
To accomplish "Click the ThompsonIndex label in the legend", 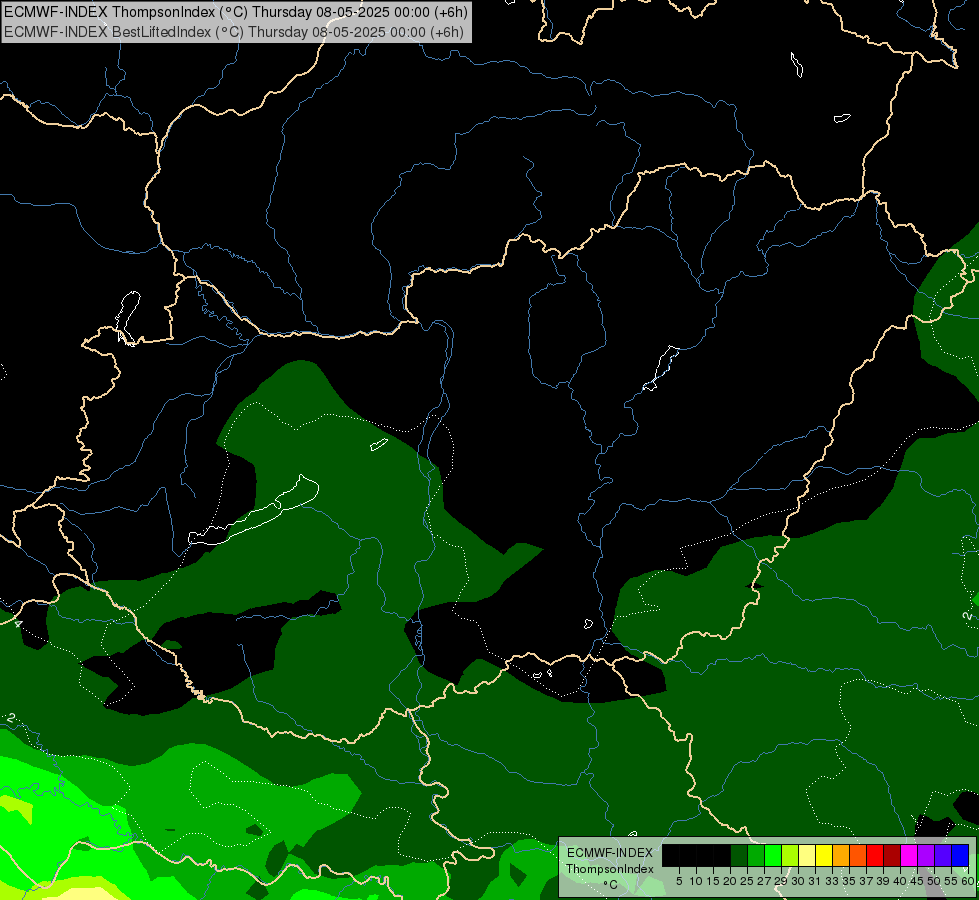I will pyautogui.click(x=610, y=869).
